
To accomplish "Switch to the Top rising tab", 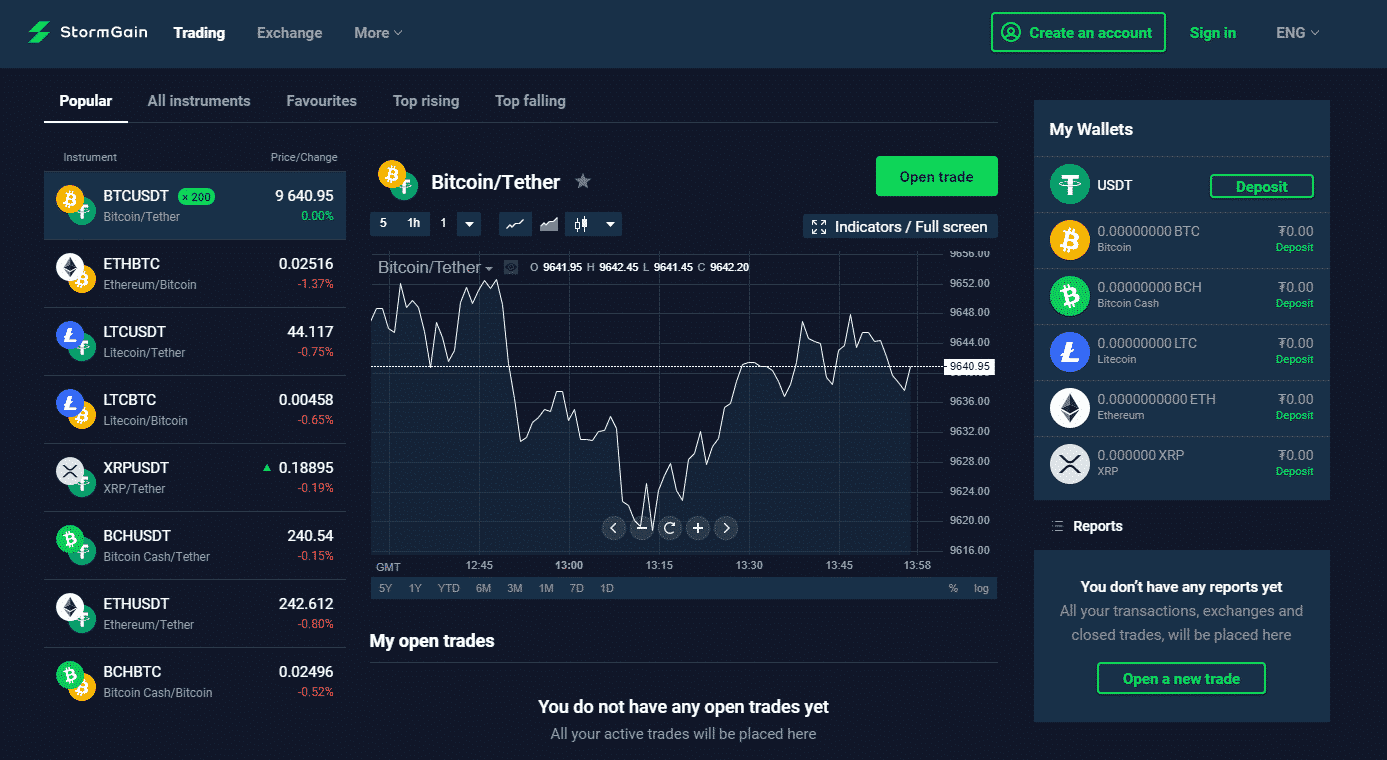I will (x=426, y=101).
